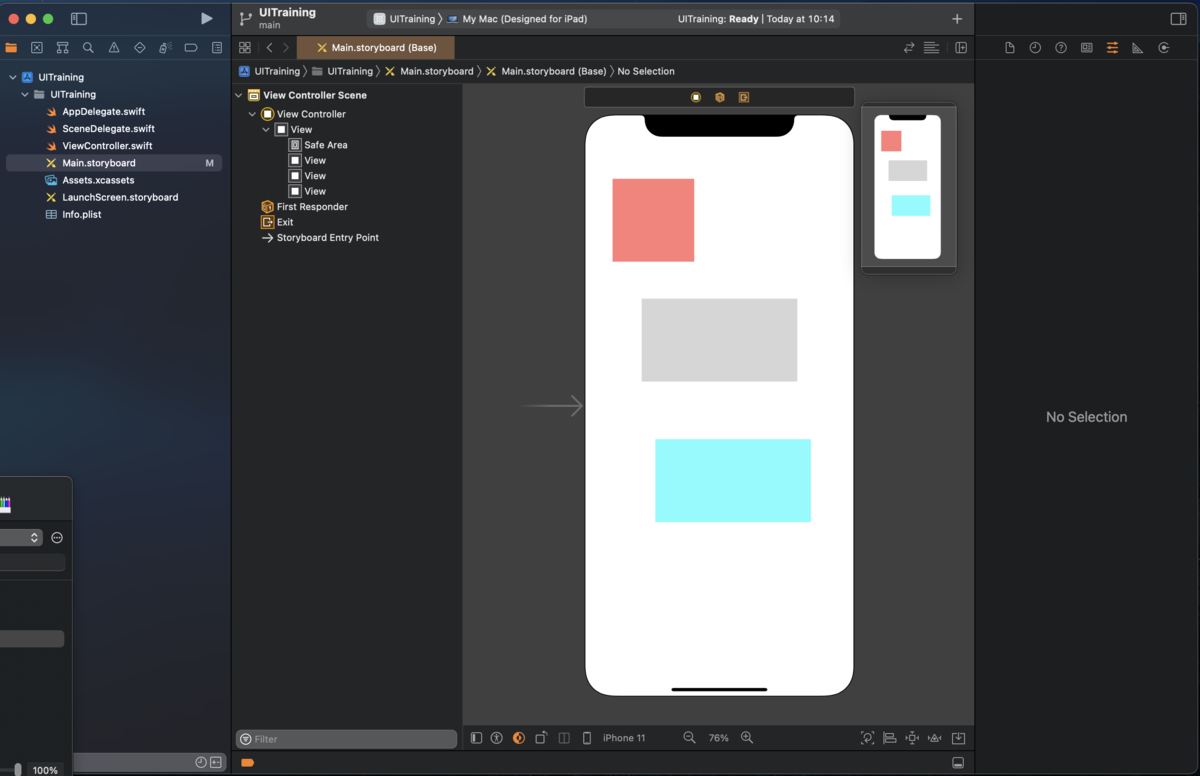Open the Debug navigator
This screenshot has height=776, width=1200.
tap(165, 47)
